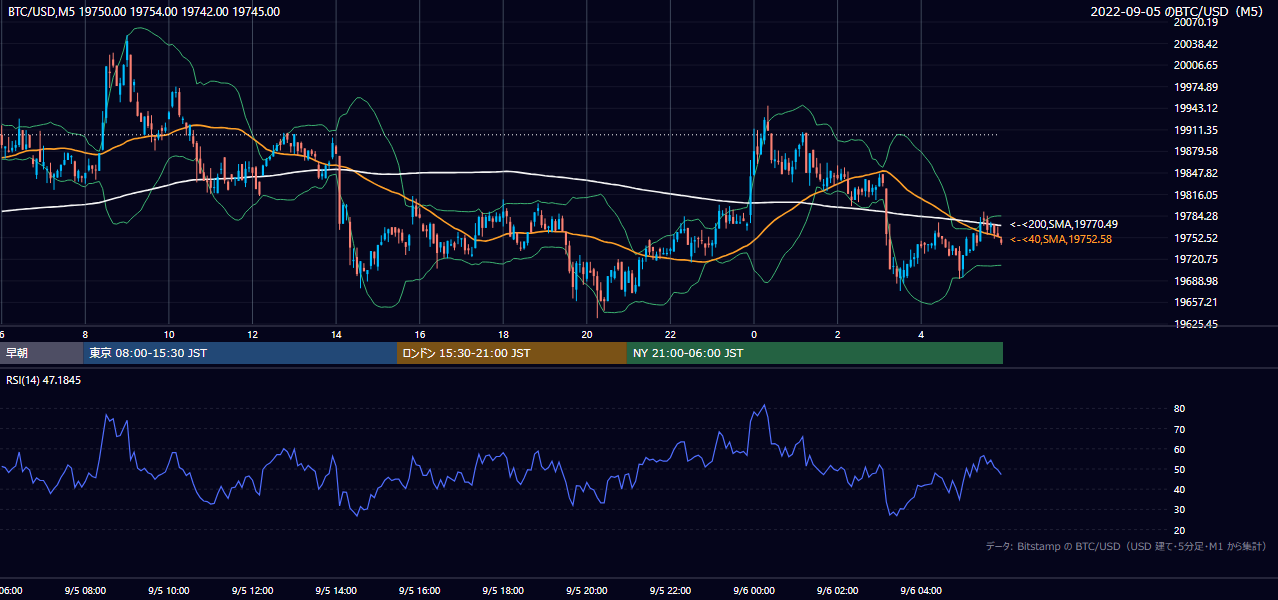Click the RSI scale value 20
Viewport: 1278px width, 600px height.
click(x=1180, y=530)
